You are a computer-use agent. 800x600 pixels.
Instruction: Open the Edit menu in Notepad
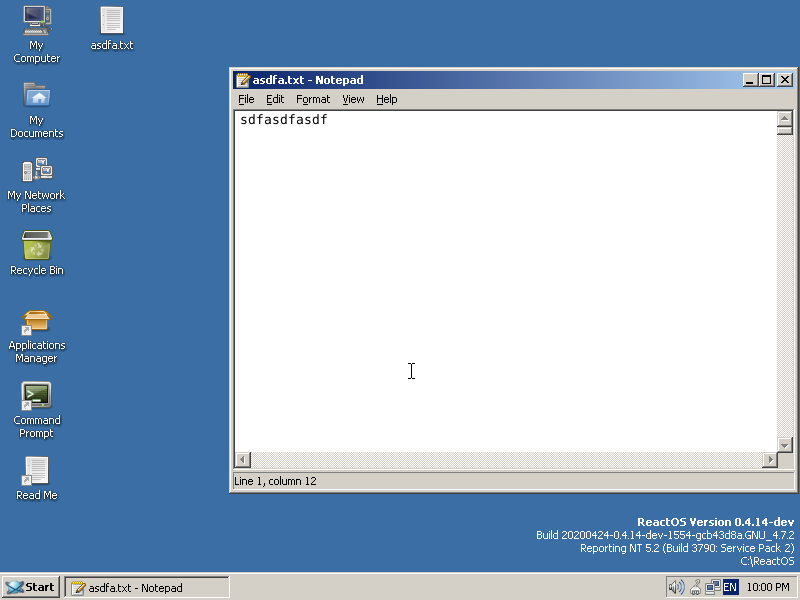pyautogui.click(x=274, y=99)
